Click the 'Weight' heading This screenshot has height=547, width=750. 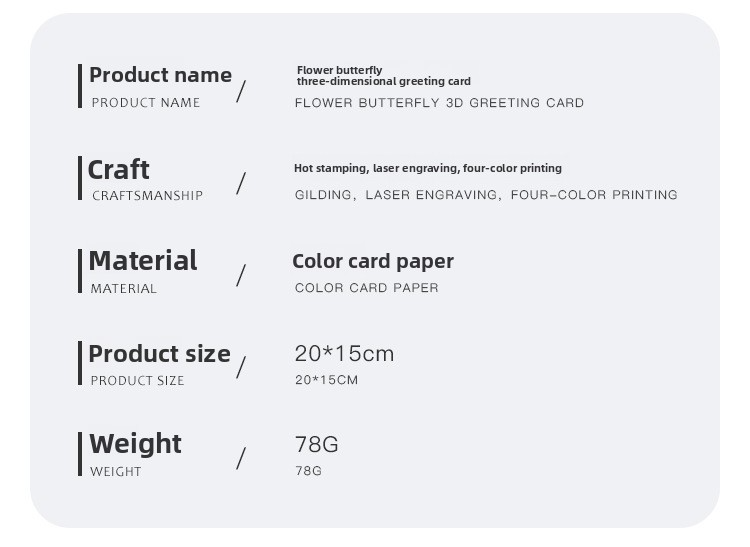point(135,444)
